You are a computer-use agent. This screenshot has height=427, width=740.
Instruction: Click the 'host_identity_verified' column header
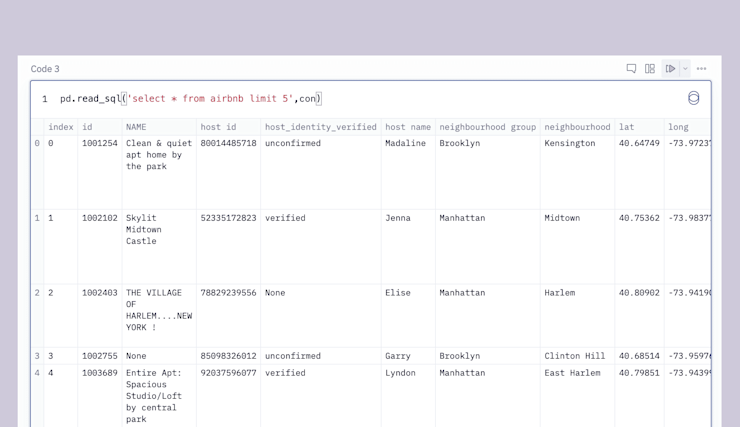321,127
